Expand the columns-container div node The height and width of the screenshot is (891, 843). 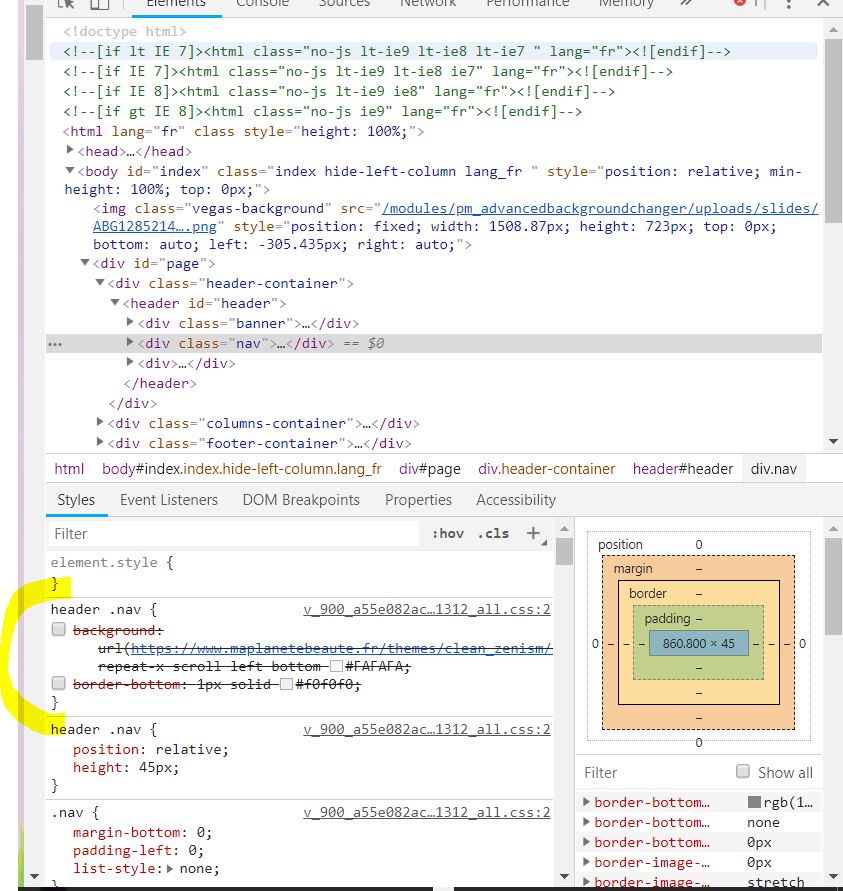point(100,422)
